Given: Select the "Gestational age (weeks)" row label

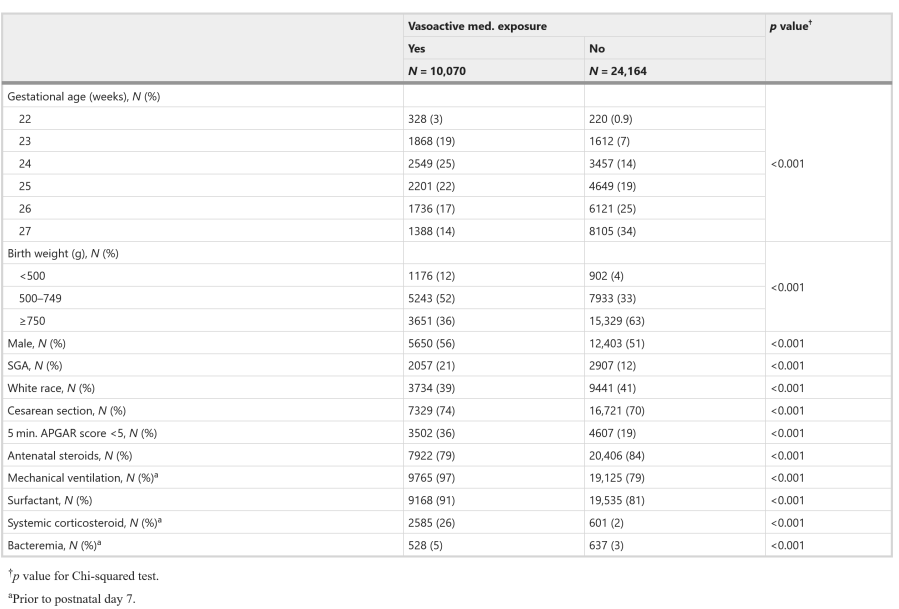Looking at the screenshot, I should coord(75,95).
